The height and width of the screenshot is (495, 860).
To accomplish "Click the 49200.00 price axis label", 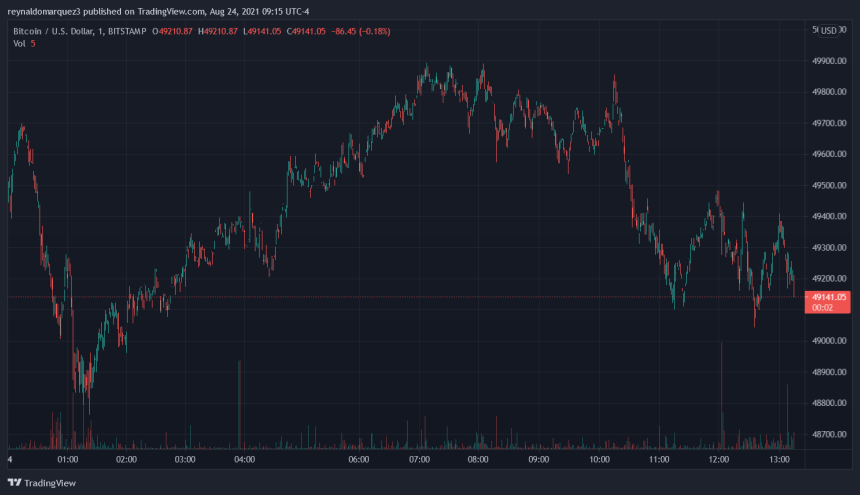I will click(x=829, y=278).
